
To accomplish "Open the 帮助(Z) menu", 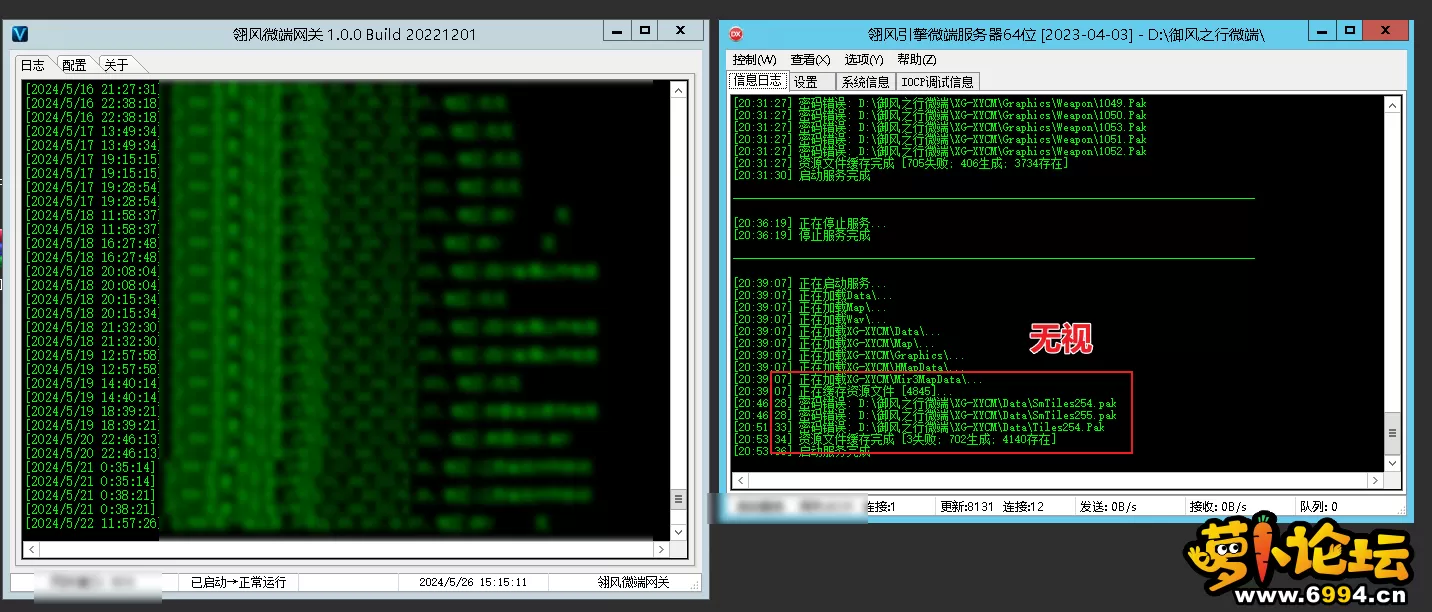I will click(917, 60).
